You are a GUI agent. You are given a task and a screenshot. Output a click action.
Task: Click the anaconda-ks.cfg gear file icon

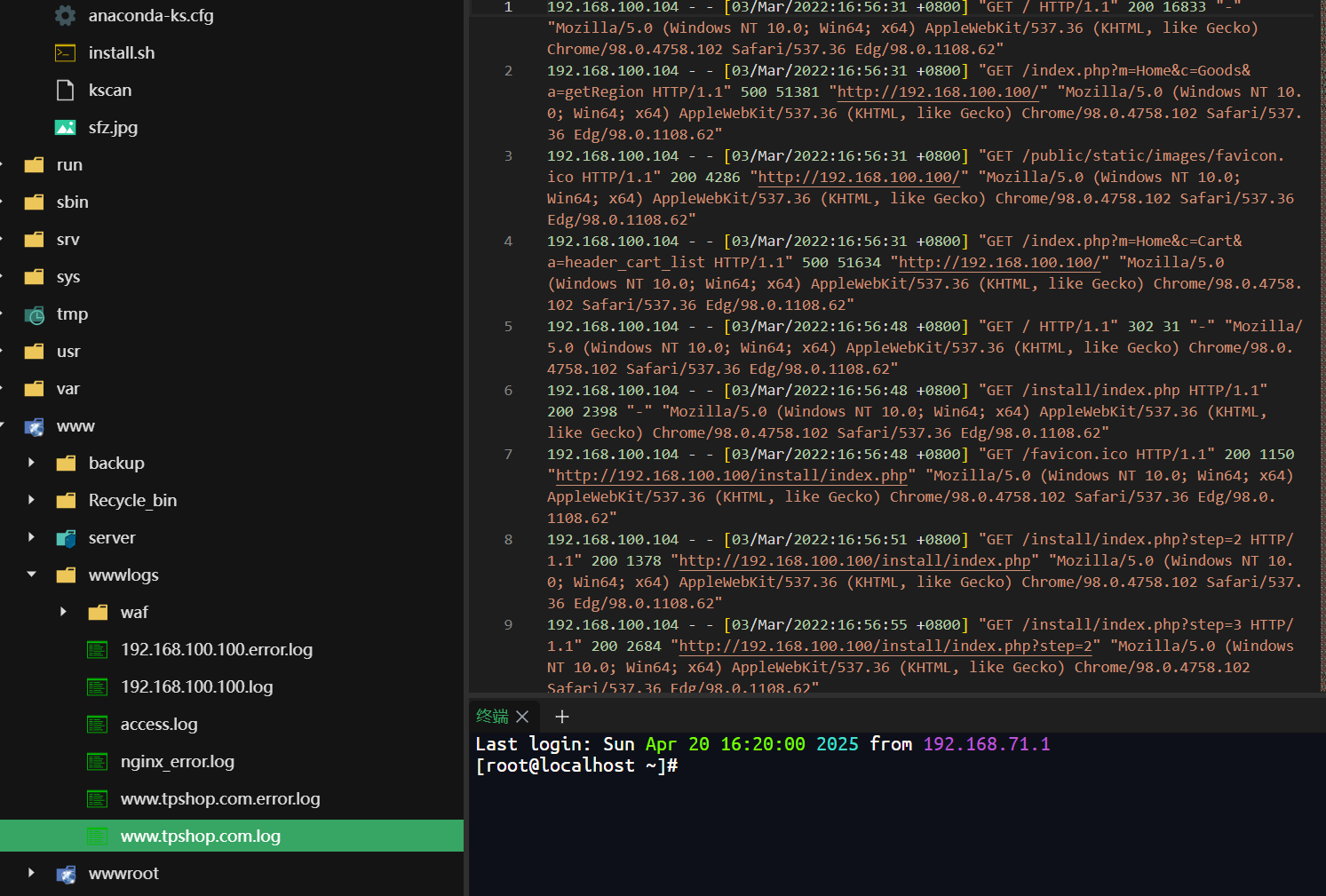(x=65, y=15)
